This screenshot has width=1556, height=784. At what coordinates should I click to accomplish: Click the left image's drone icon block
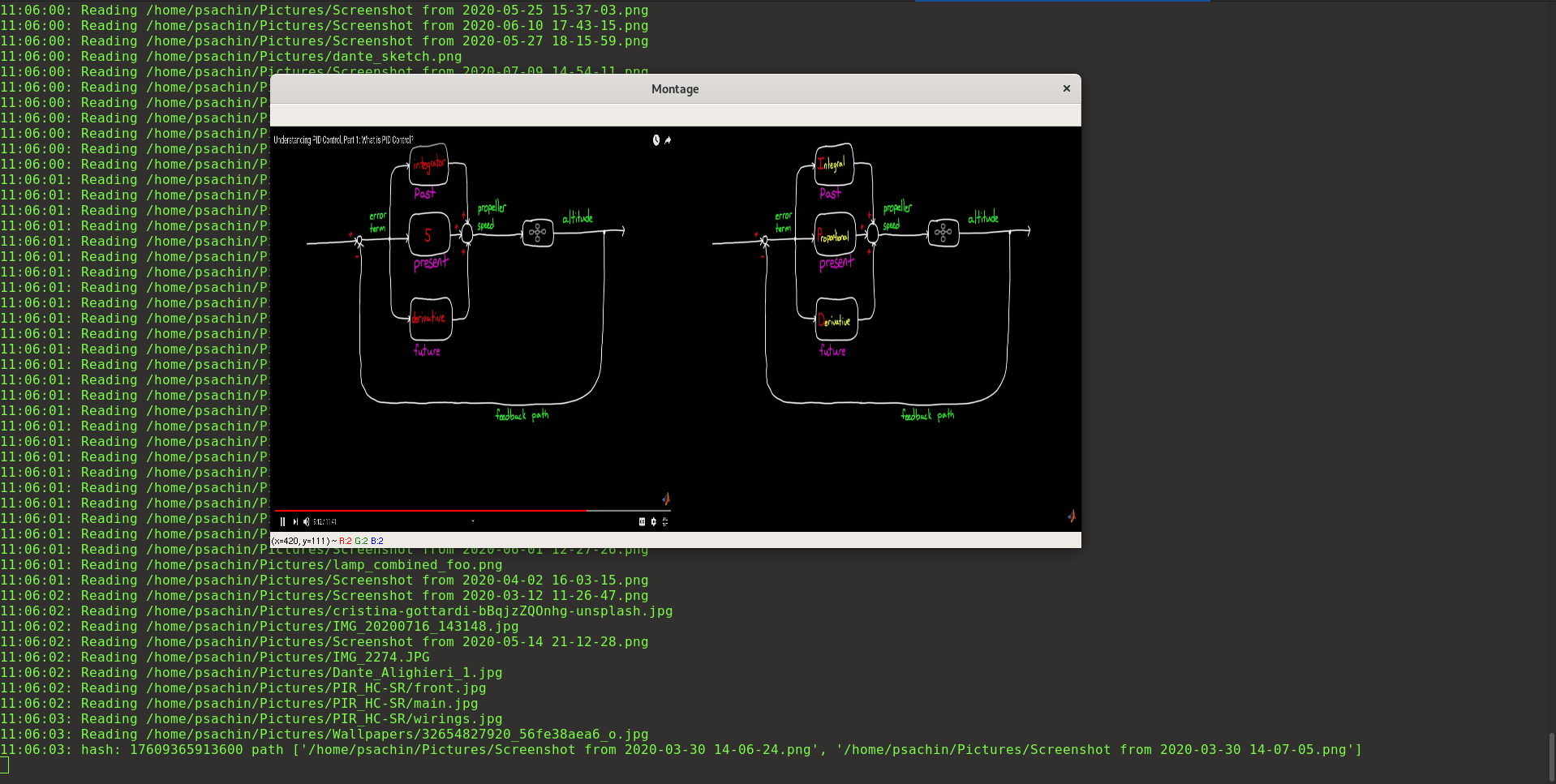pyautogui.click(x=537, y=233)
